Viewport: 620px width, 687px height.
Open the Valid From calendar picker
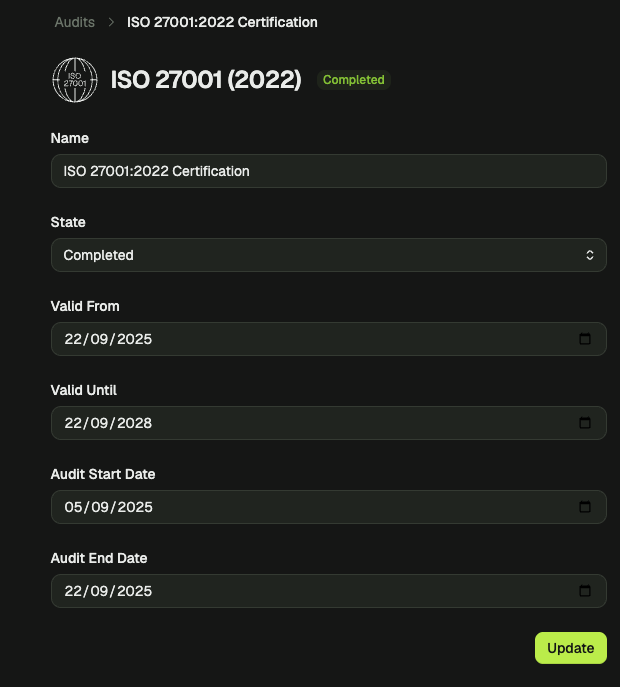pos(585,339)
